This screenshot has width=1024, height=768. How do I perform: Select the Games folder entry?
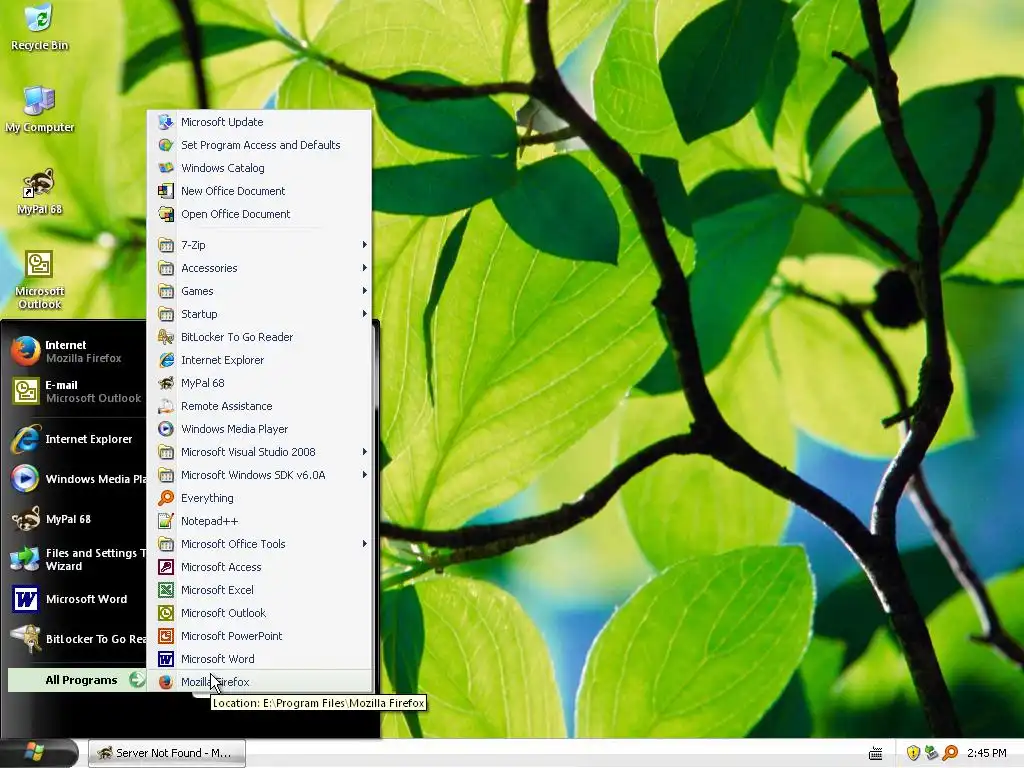261,291
